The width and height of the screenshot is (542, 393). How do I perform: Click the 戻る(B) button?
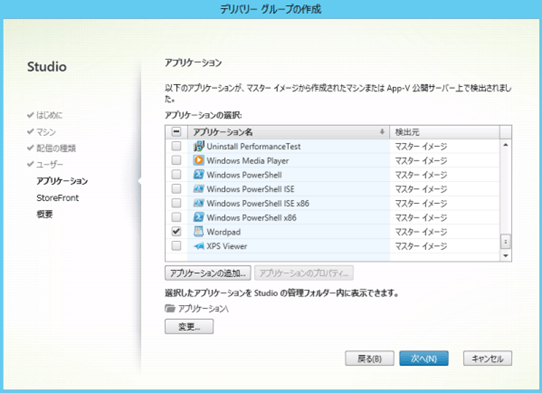(370, 358)
